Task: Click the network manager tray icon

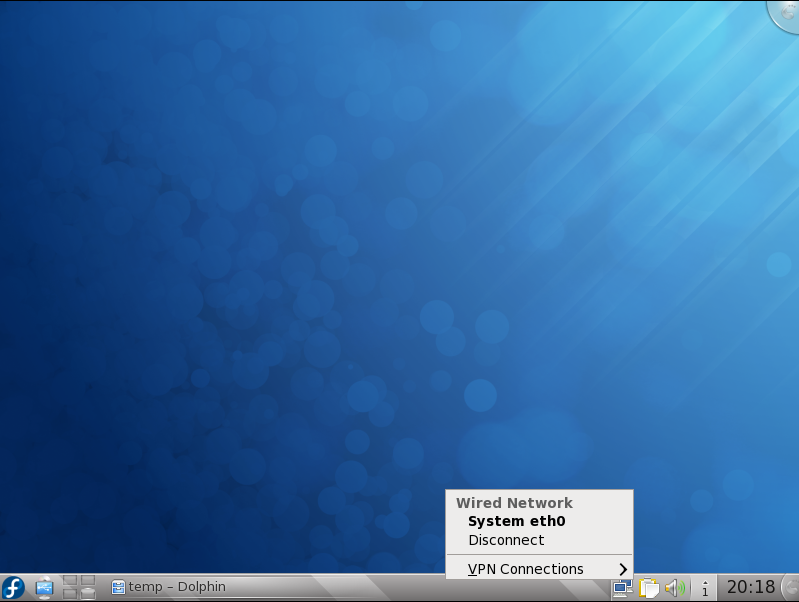Action: tap(623, 588)
